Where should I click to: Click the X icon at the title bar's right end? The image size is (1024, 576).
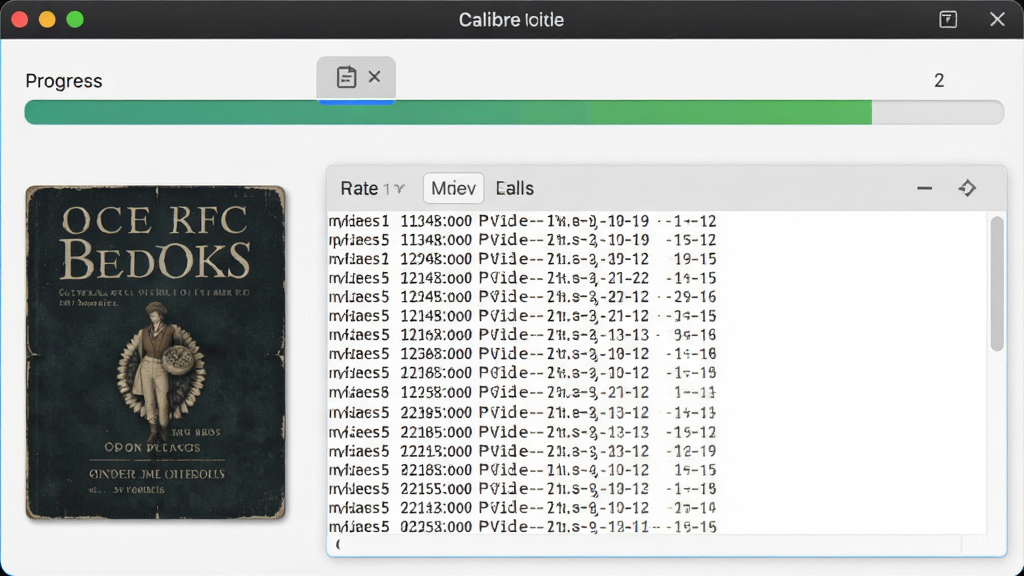point(997,20)
